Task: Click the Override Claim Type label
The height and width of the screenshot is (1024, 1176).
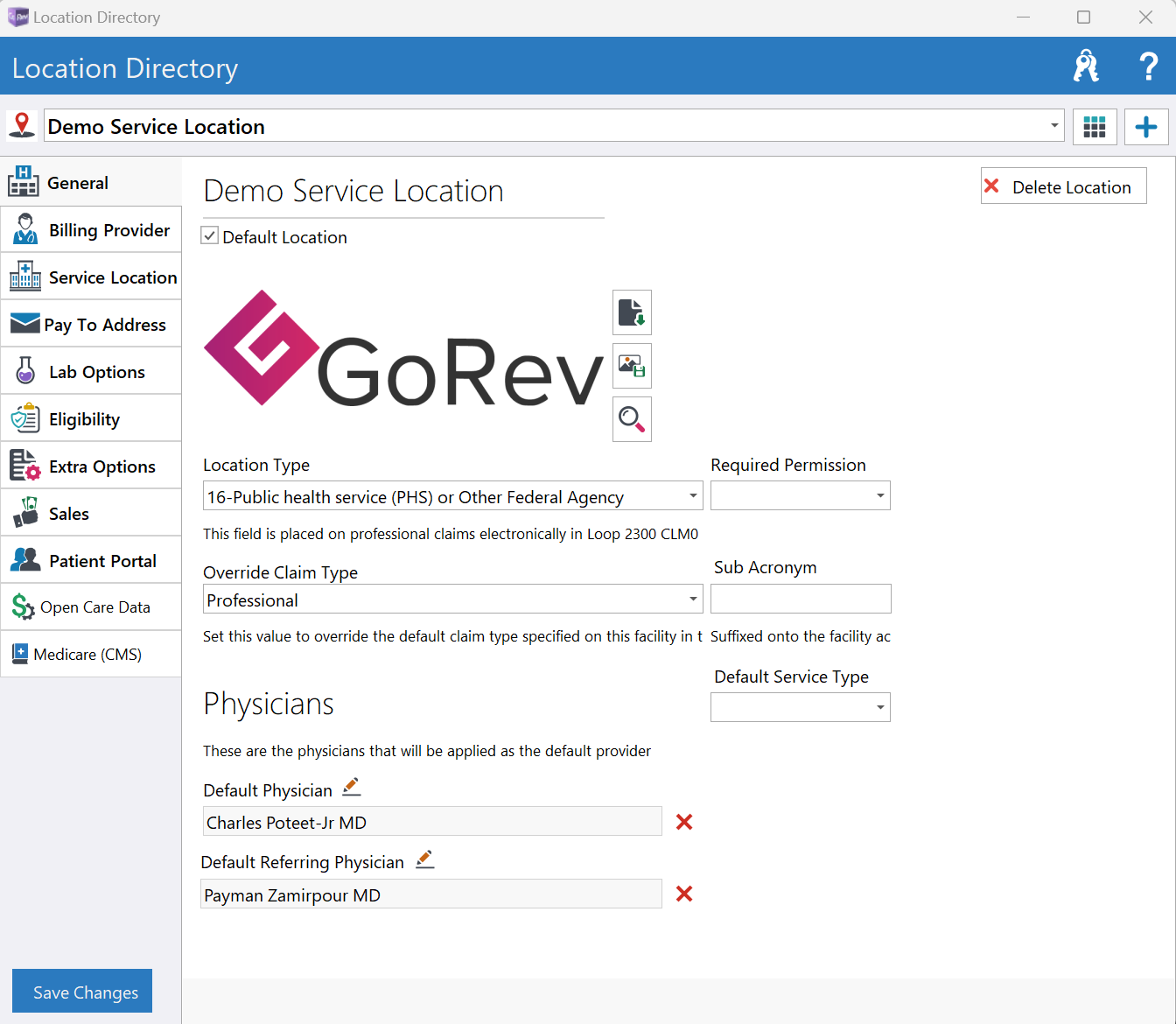Action: (x=280, y=572)
